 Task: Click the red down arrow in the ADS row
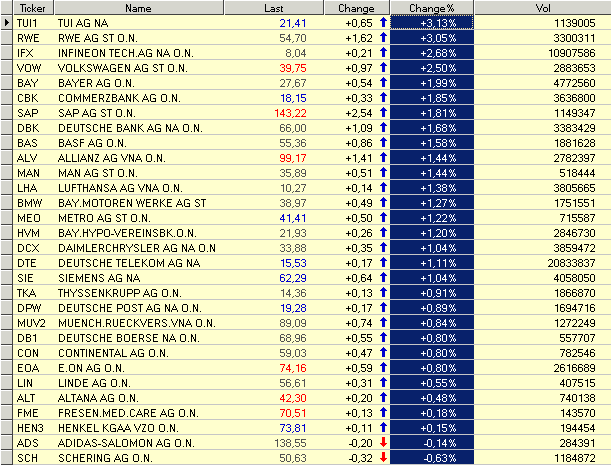click(383, 442)
